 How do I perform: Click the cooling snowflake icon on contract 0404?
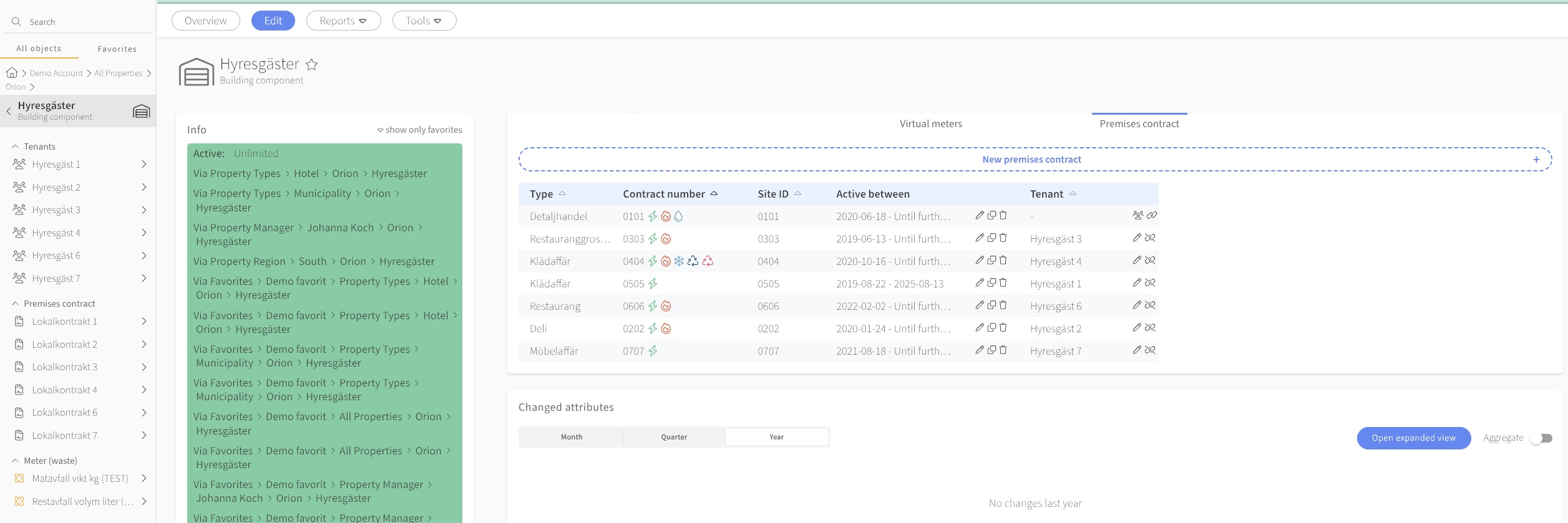tap(679, 261)
